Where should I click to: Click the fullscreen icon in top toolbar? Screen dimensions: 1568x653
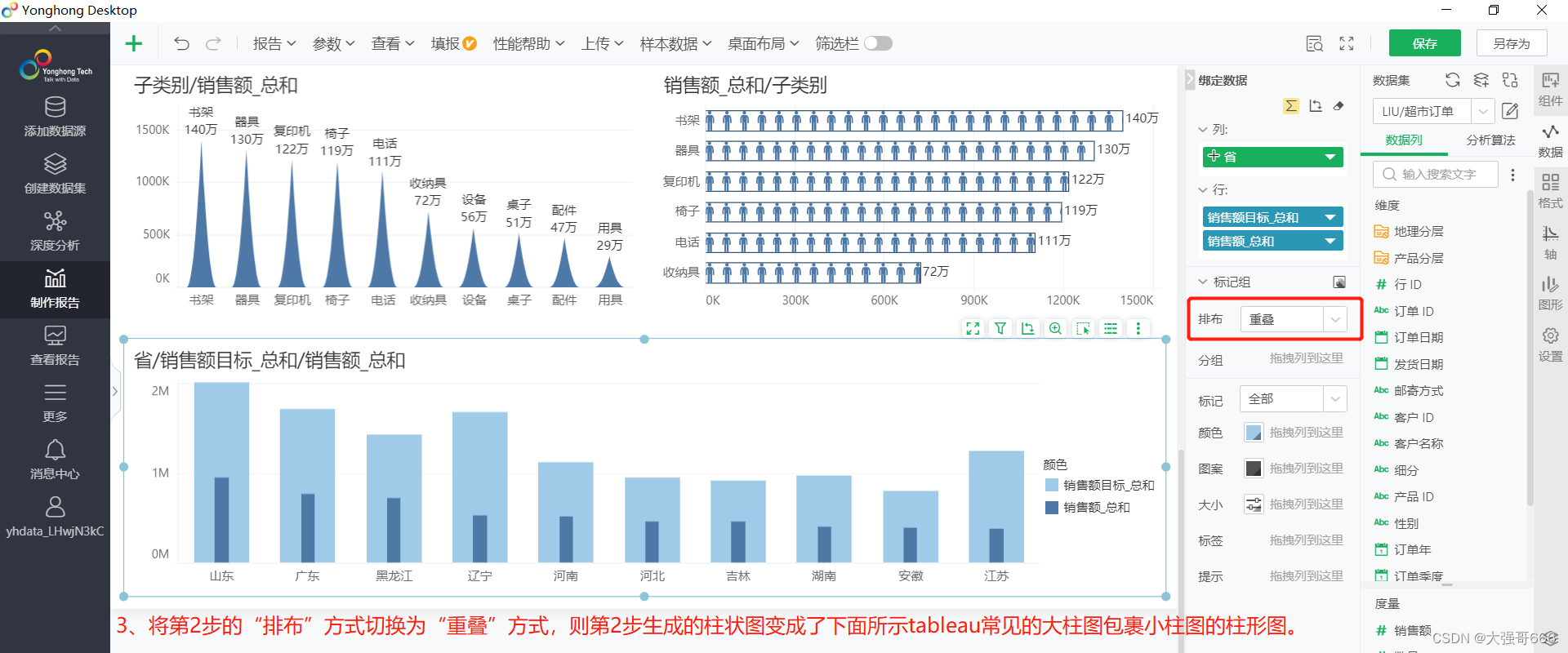[x=1347, y=43]
